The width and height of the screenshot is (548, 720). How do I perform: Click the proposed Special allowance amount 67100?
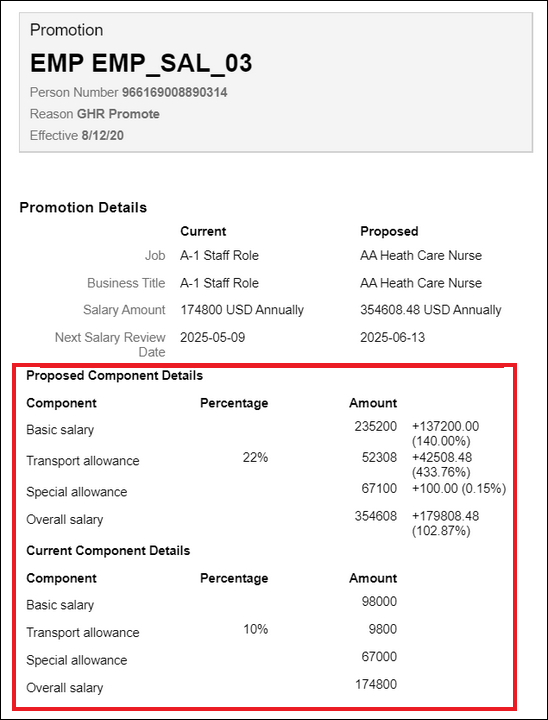pos(379,489)
